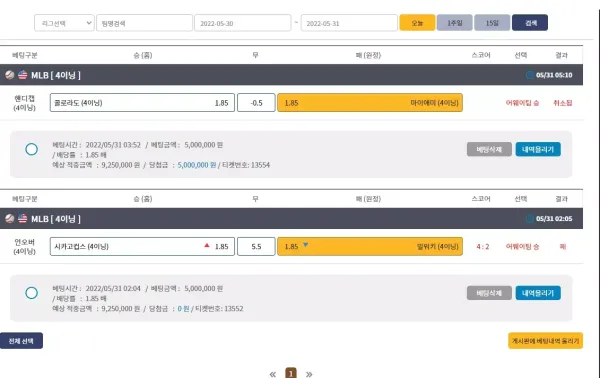
Task: Go to previous page with « arrow
Action: pyautogui.click(x=272, y=374)
